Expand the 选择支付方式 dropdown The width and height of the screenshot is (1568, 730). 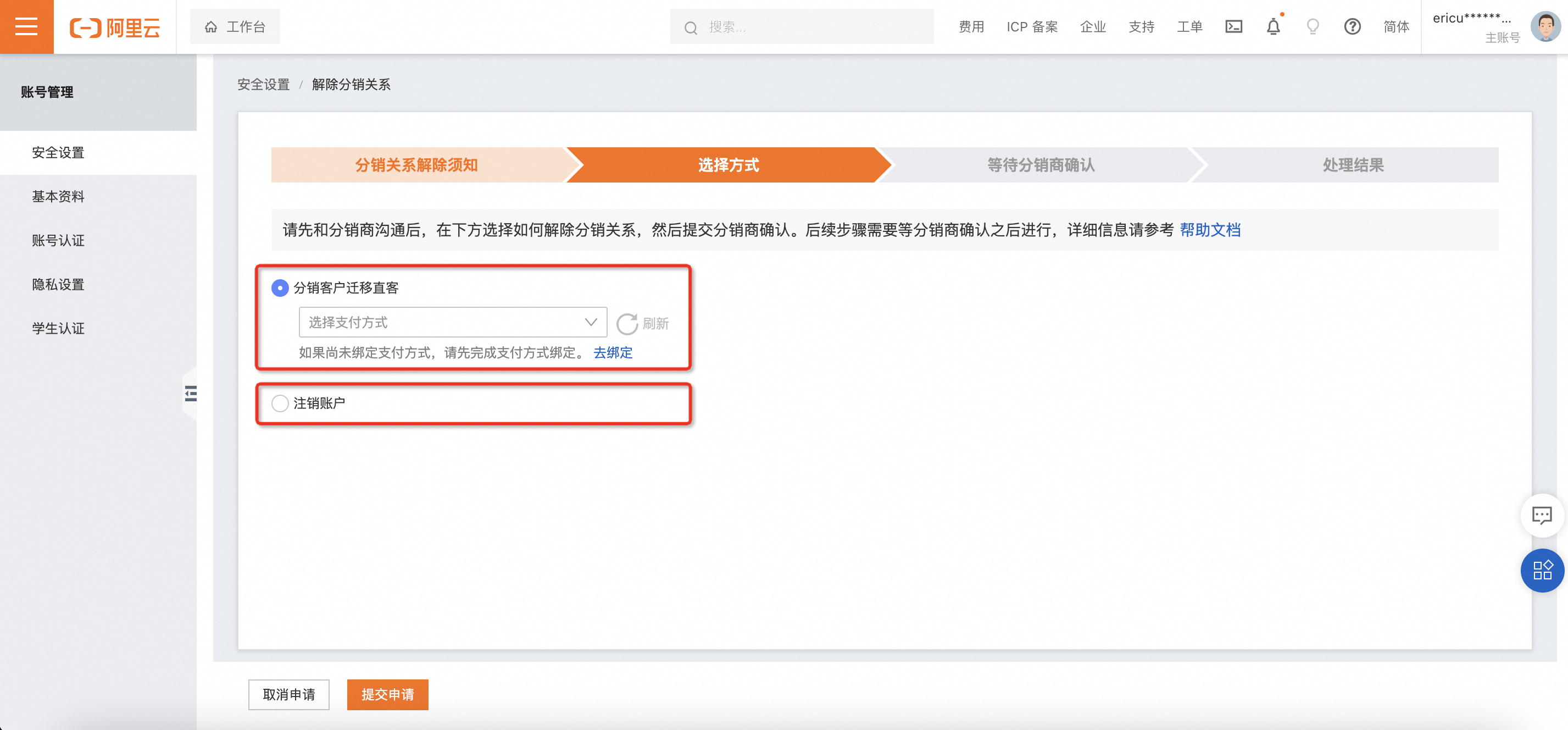coord(452,322)
